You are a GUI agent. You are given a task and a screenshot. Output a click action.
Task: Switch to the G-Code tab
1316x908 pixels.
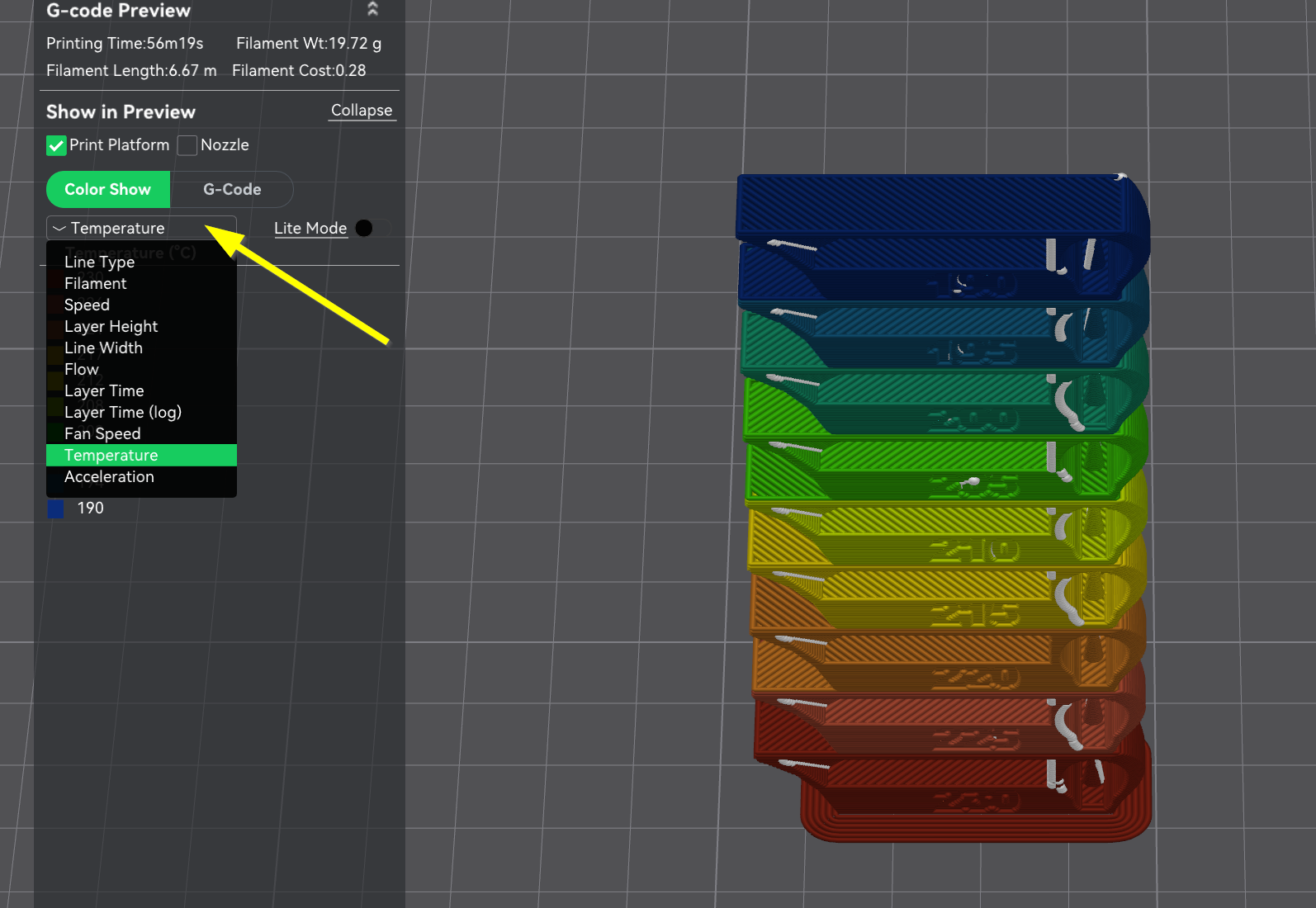click(x=232, y=189)
